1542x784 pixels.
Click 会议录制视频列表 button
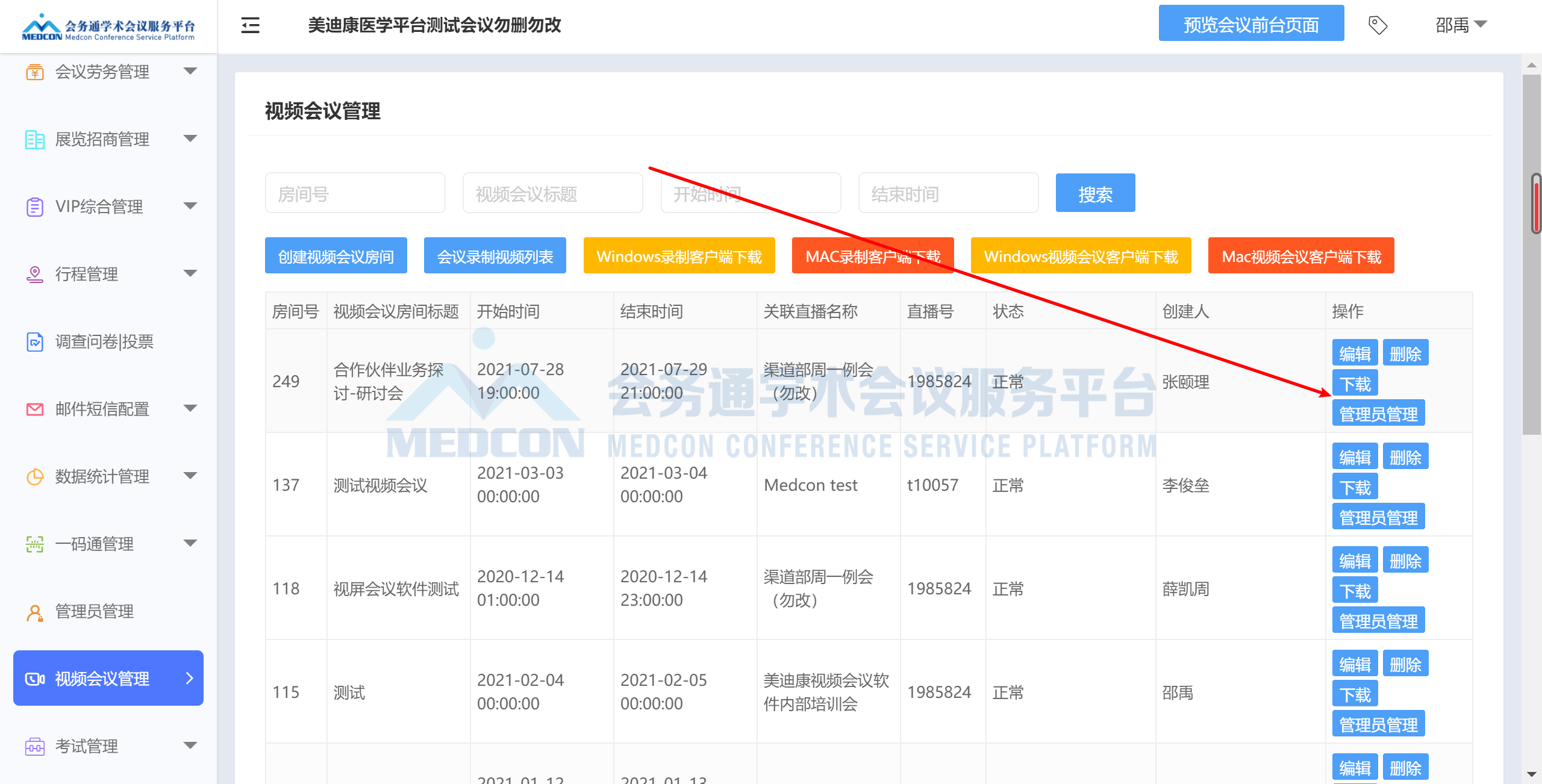pos(495,256)
